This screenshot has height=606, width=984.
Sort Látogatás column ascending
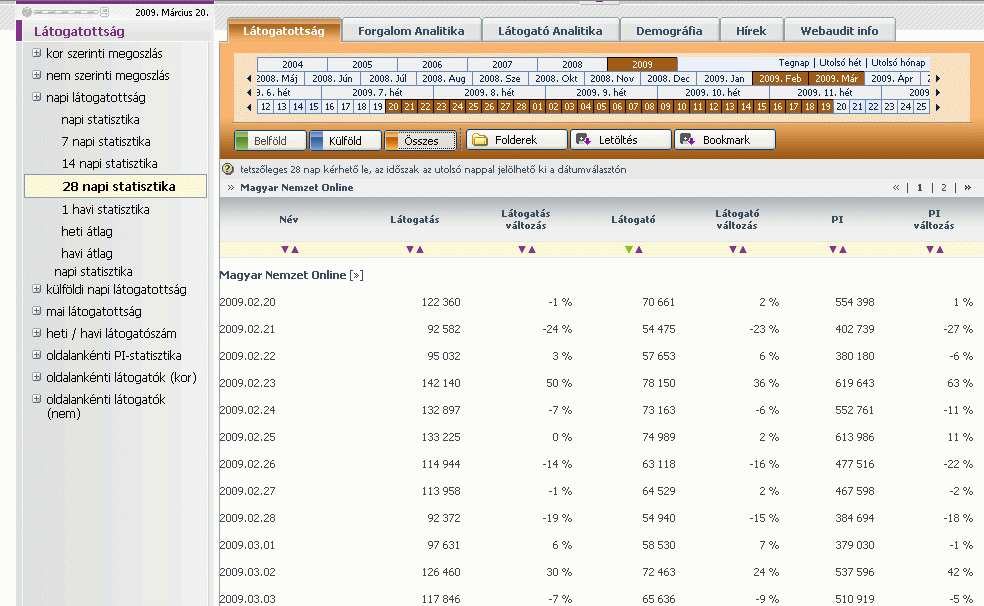420,250
